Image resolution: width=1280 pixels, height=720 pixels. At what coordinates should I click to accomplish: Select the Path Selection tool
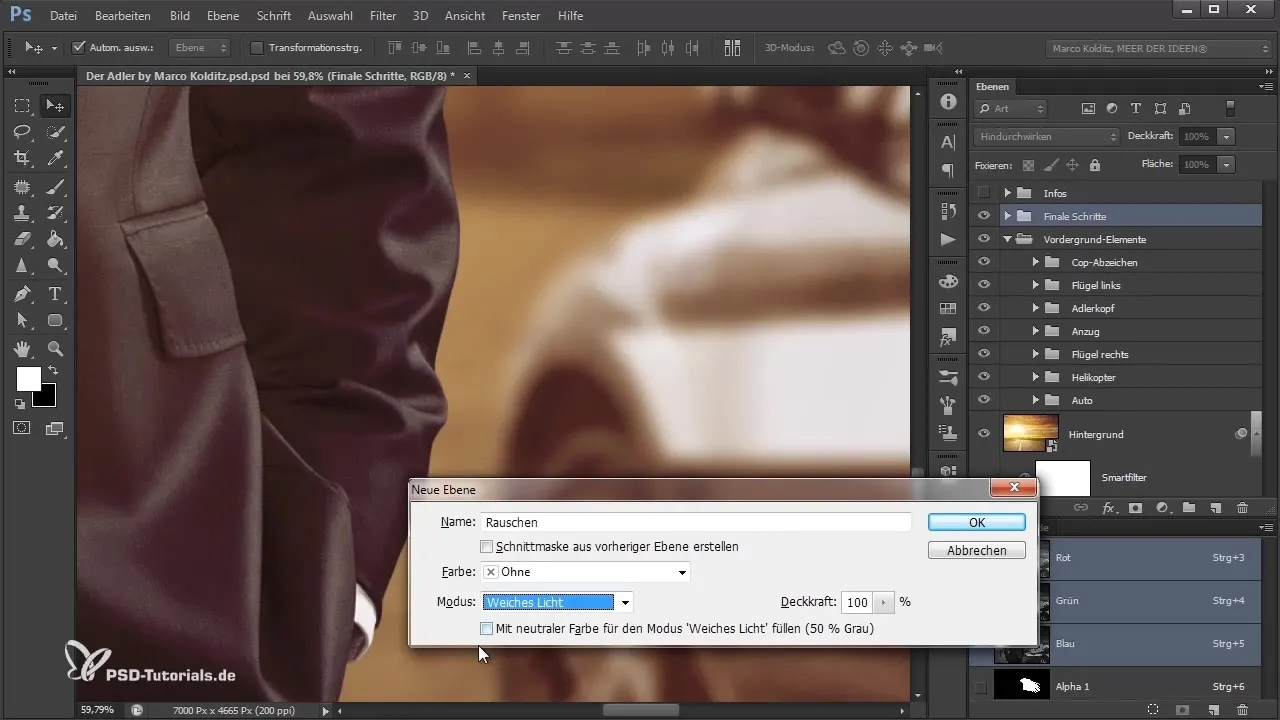(x=22, y=321)
